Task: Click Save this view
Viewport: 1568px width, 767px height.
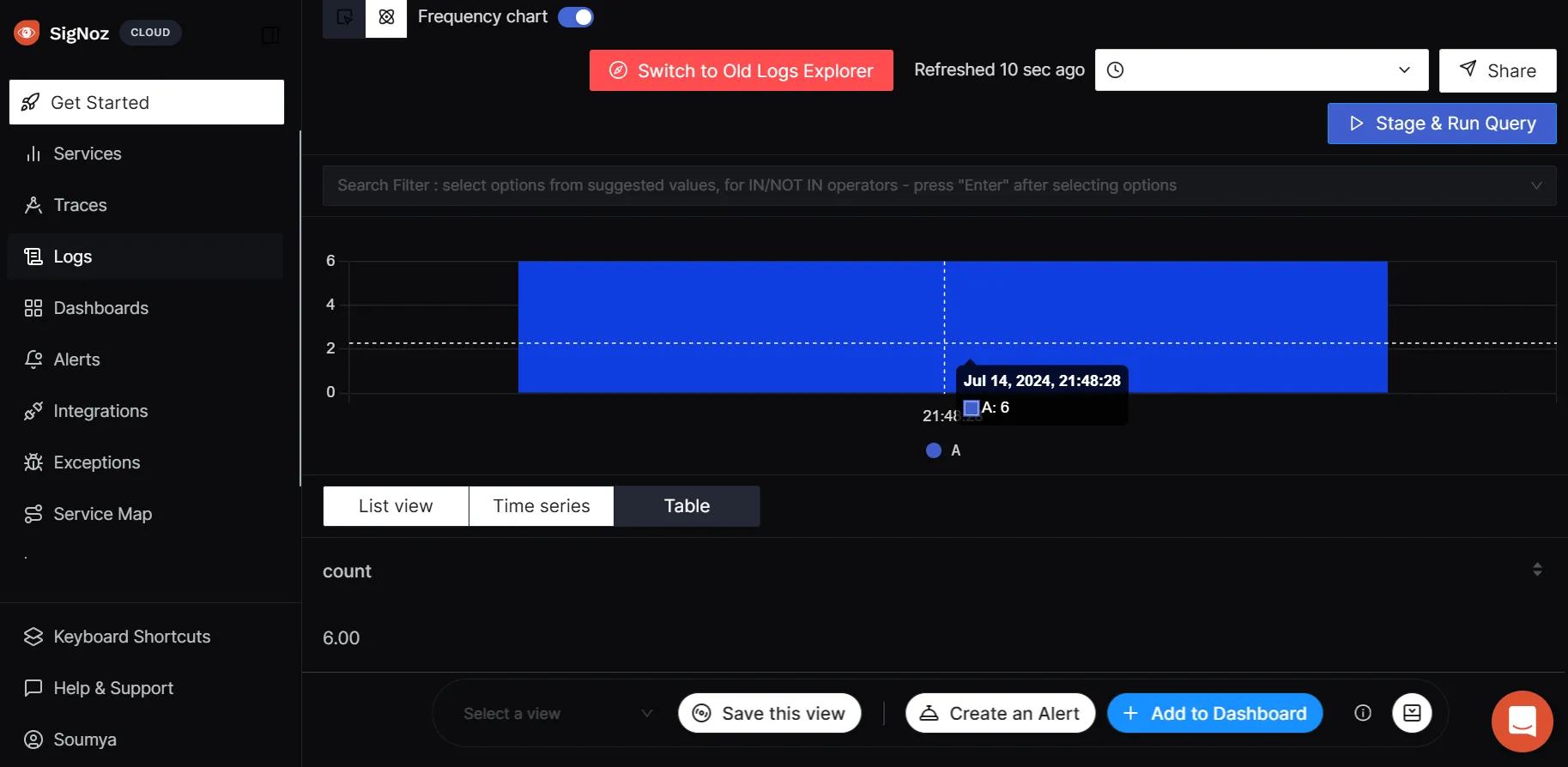Action: (770, 714)
